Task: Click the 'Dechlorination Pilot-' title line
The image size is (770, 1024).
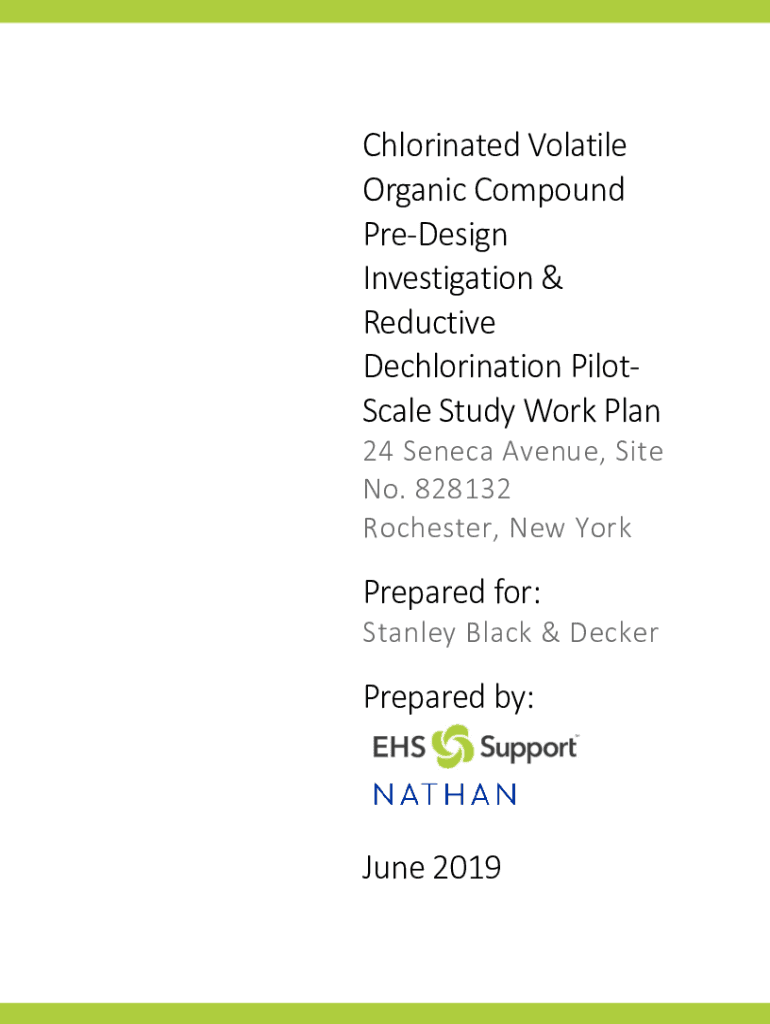Action: pyautogui.click(x=502, y=367)
